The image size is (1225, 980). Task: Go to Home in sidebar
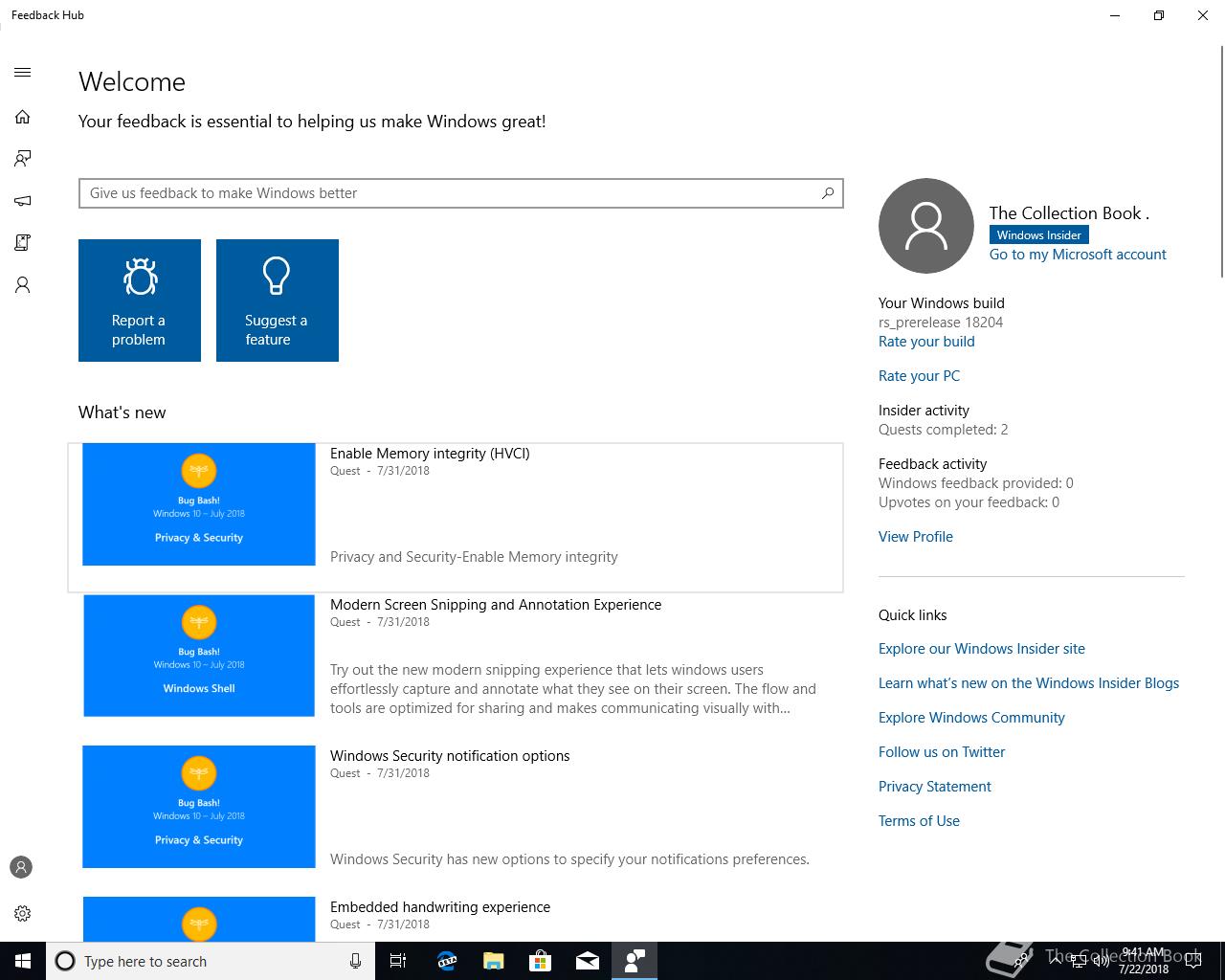point(23,117)
